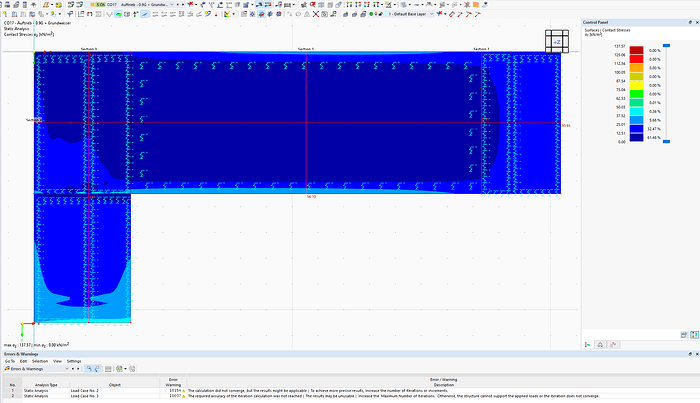Click warning number 10154 cell
The width and height of the screenshot is (700, 403).
(173, 391)
